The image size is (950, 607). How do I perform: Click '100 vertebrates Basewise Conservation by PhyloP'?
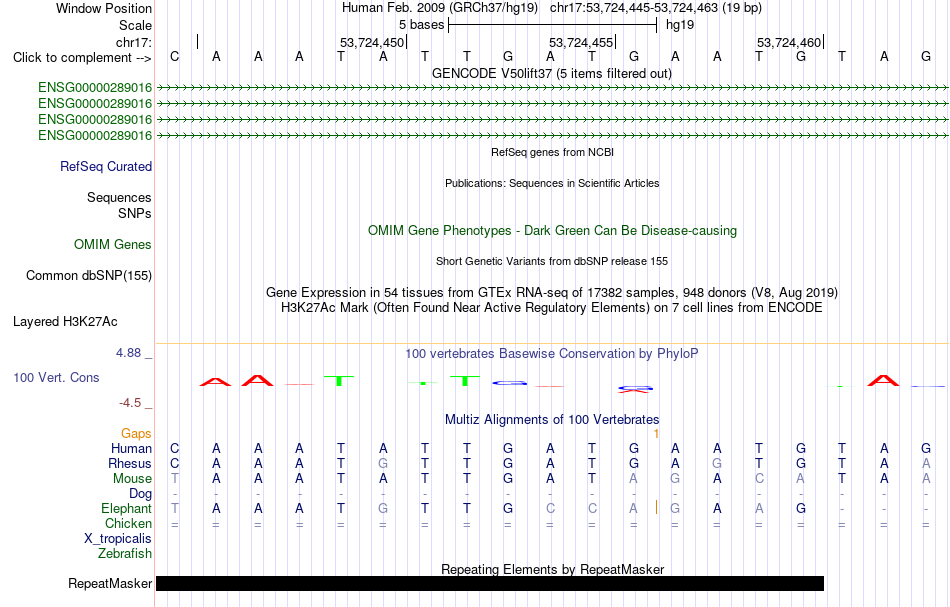click(551, 354)
